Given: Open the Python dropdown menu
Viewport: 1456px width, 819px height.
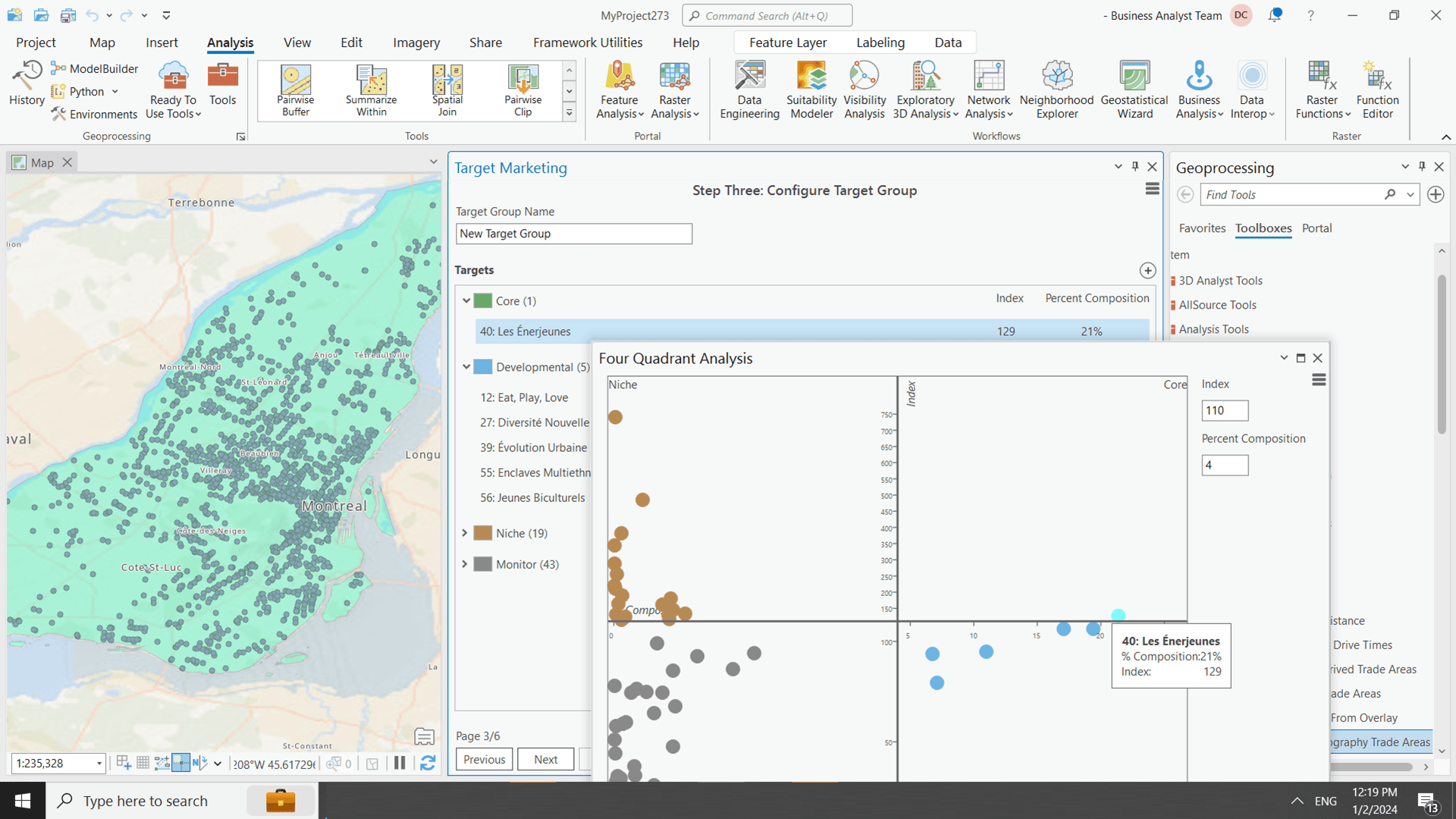Looking at the screenshot, I should (x=115, y=91).
